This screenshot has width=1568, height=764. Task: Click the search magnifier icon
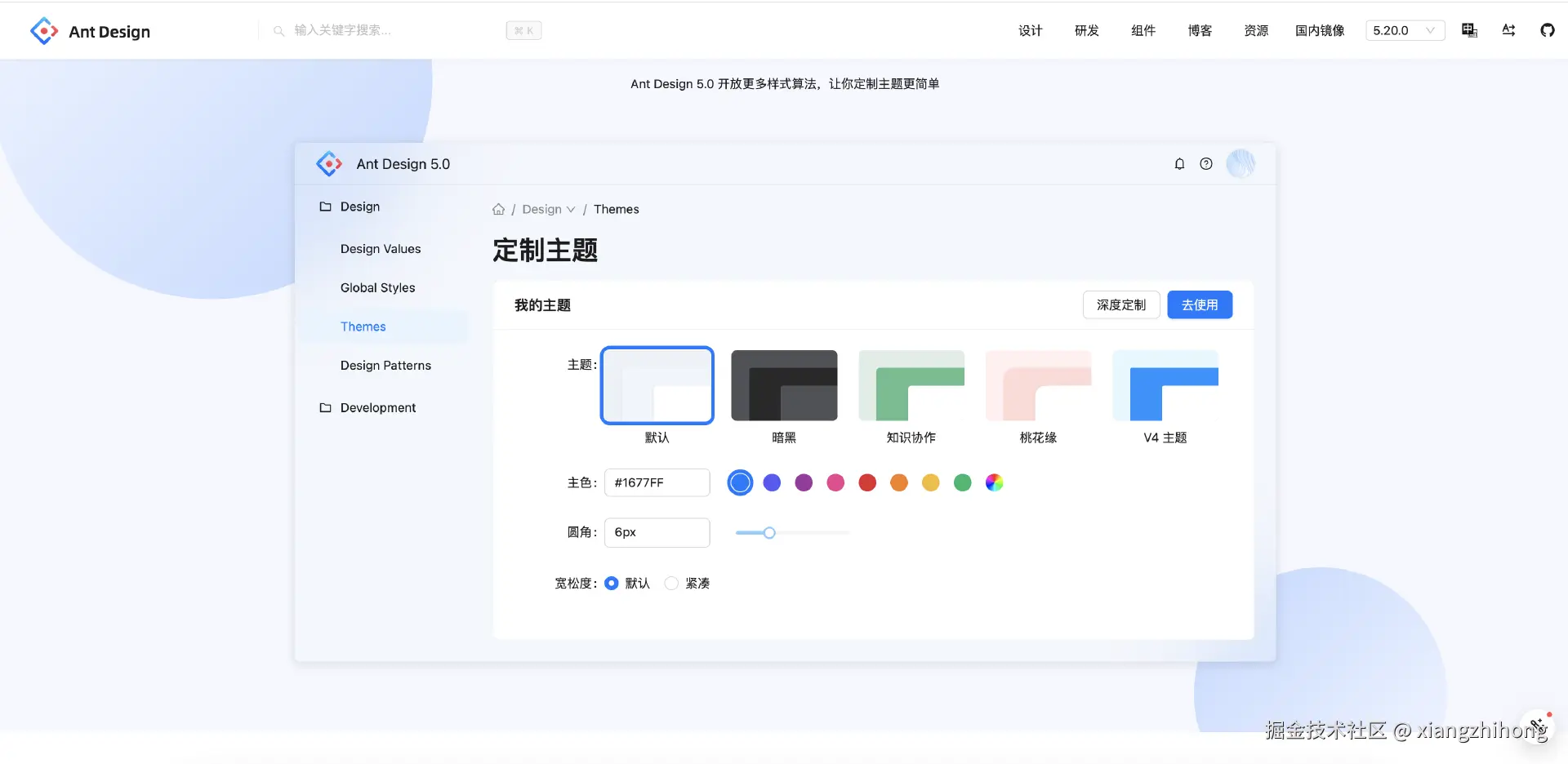tap(278, 31)
